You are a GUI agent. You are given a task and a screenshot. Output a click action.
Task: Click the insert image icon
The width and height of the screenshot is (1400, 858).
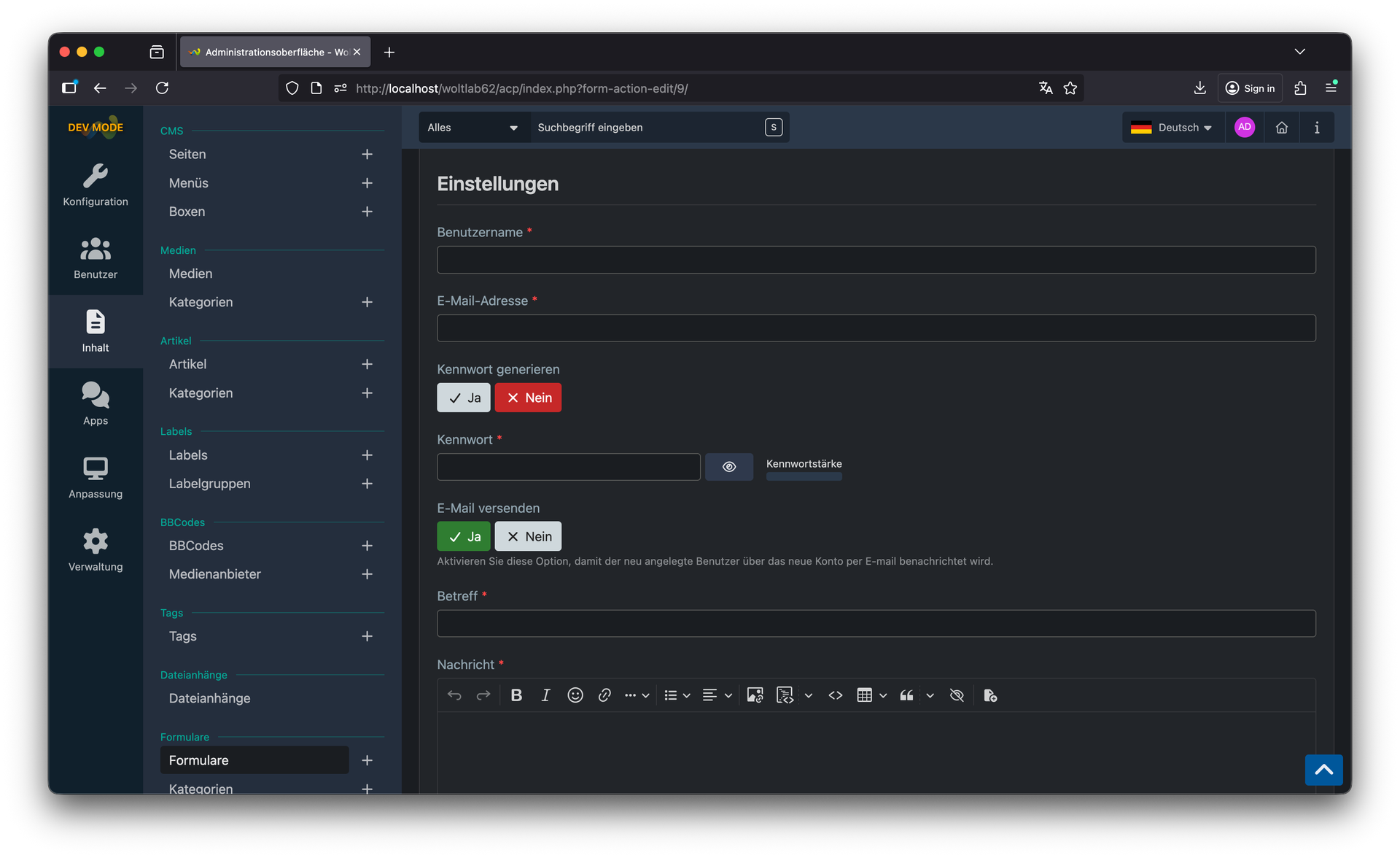pyautogui.click(x=755, y=695)
